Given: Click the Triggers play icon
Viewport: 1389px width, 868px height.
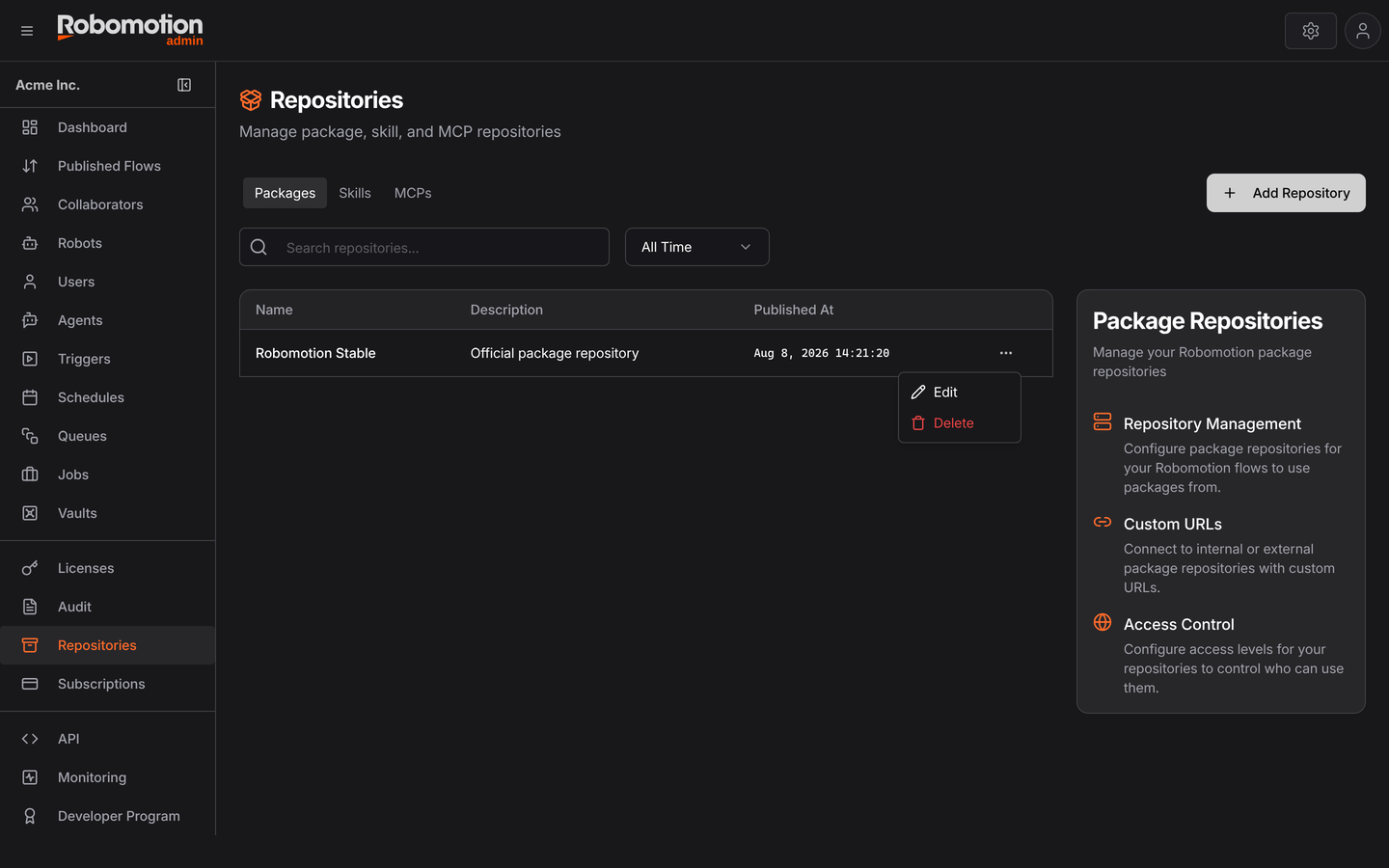Looking at the screenshot, I should coord(30,359).
